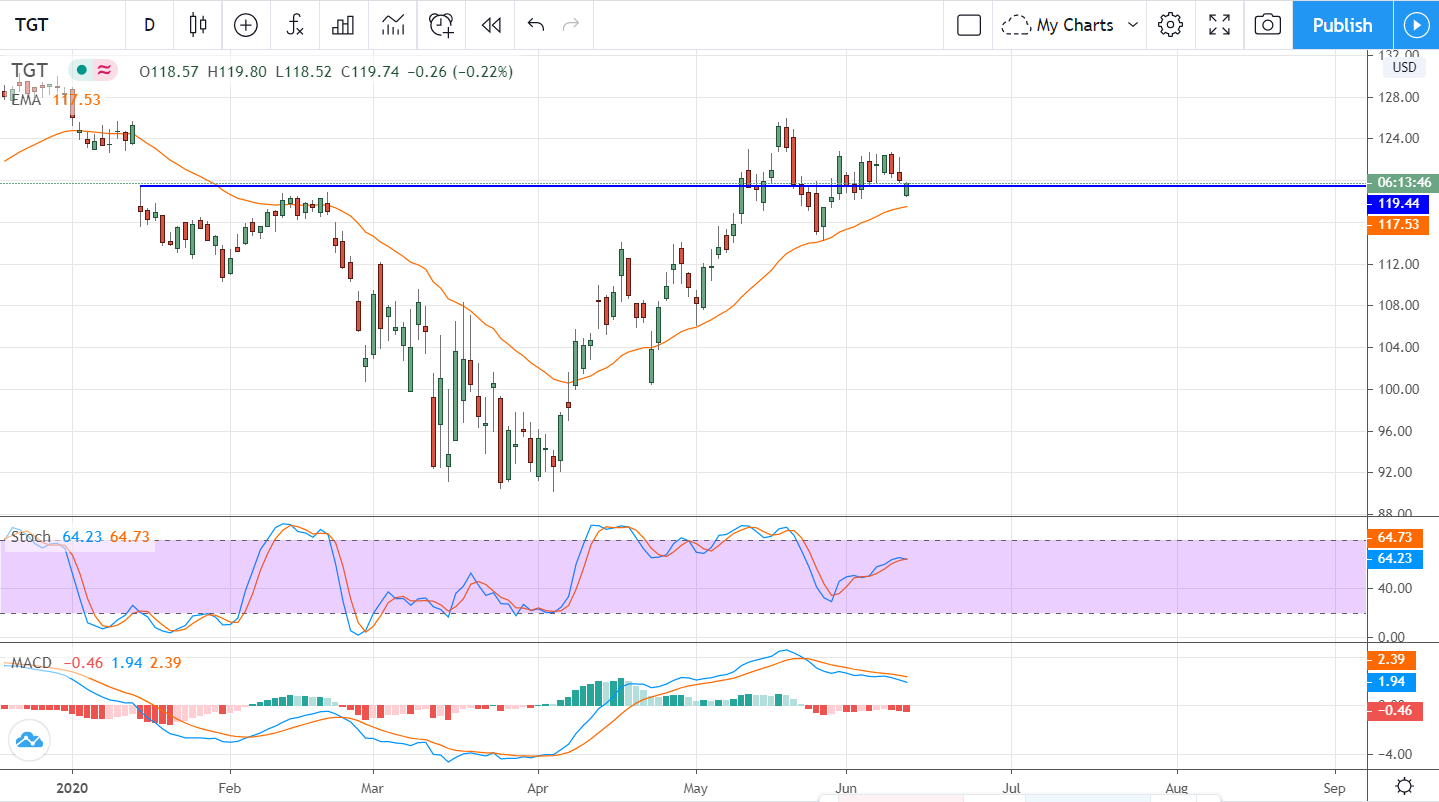Image resolution: width=1439 pixels, height=802 pixels.
Task: Select the layout square icon
Action: [969, 25]
